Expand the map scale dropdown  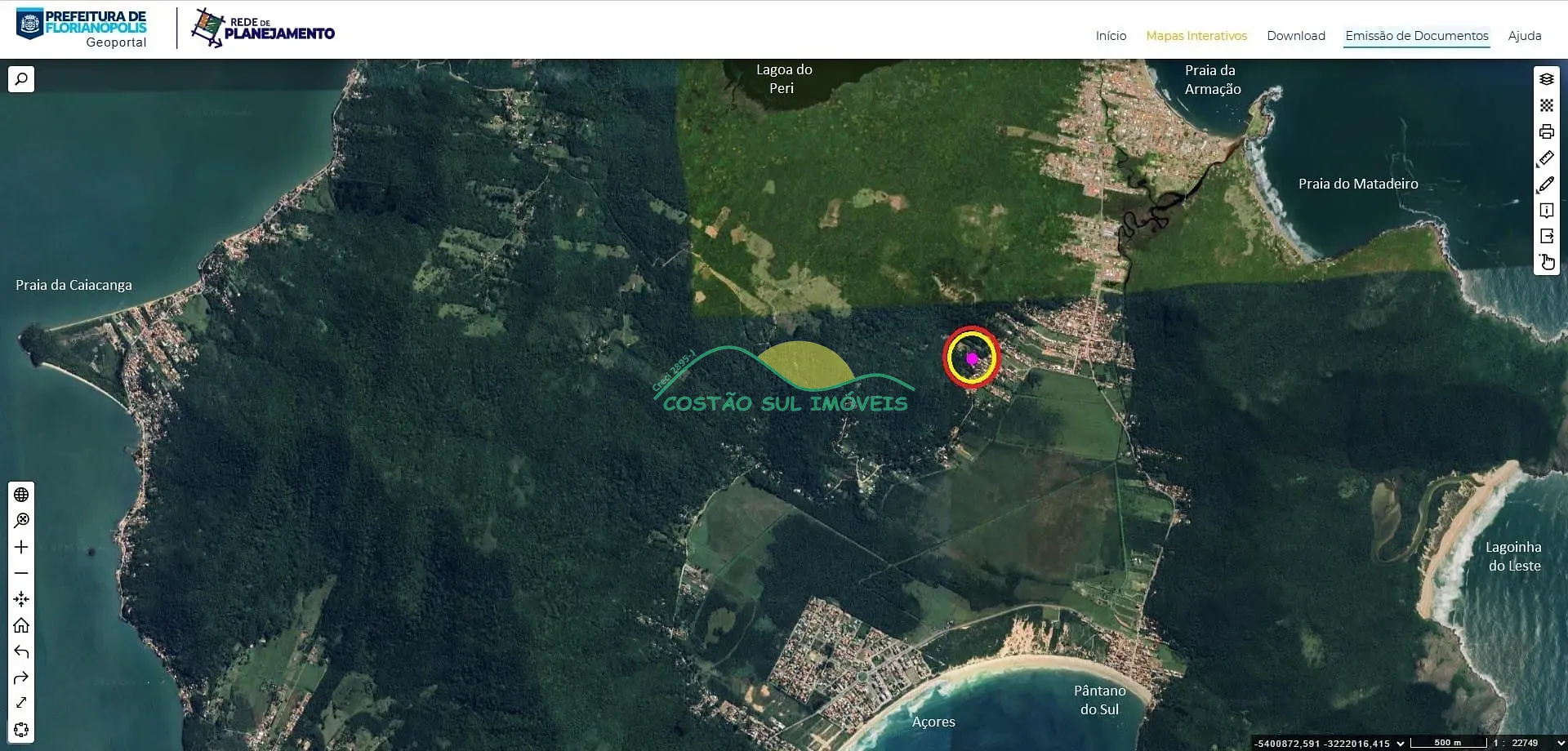(x=1560, y=743)
